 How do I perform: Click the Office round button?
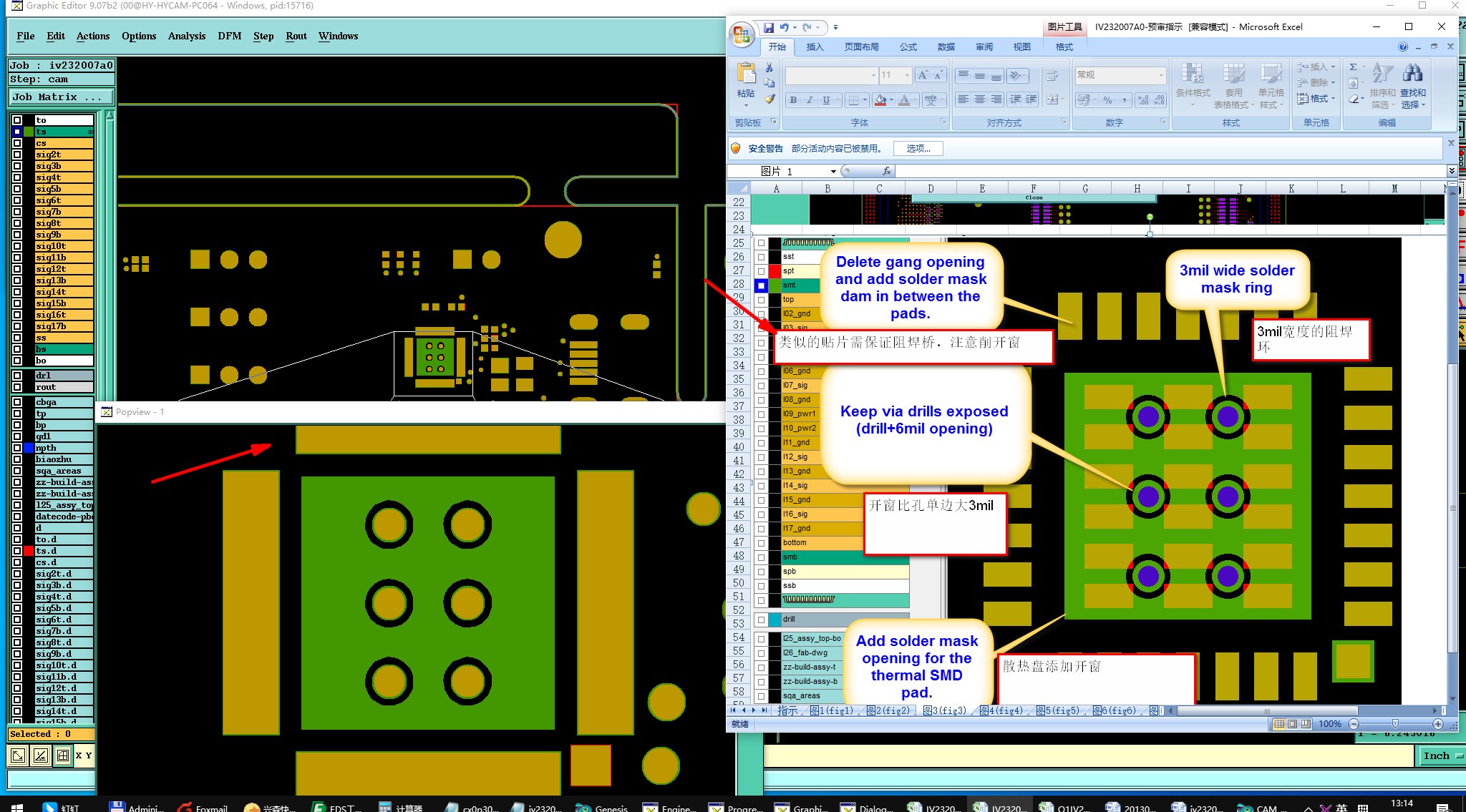(742, 34)
